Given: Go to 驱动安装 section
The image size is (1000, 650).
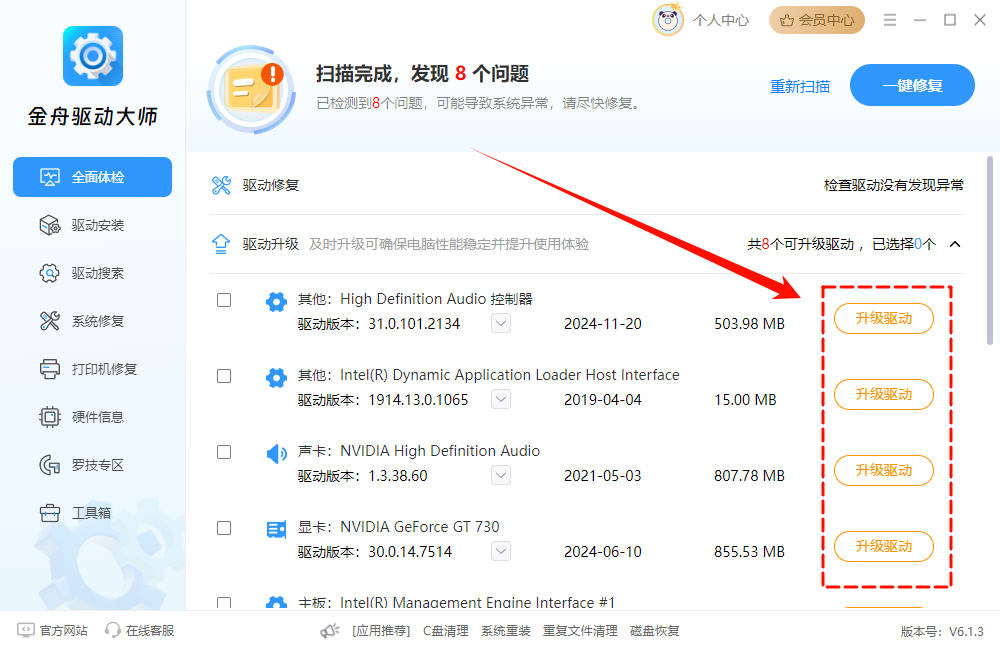Looking at the screenshot, I should [92, 225].
